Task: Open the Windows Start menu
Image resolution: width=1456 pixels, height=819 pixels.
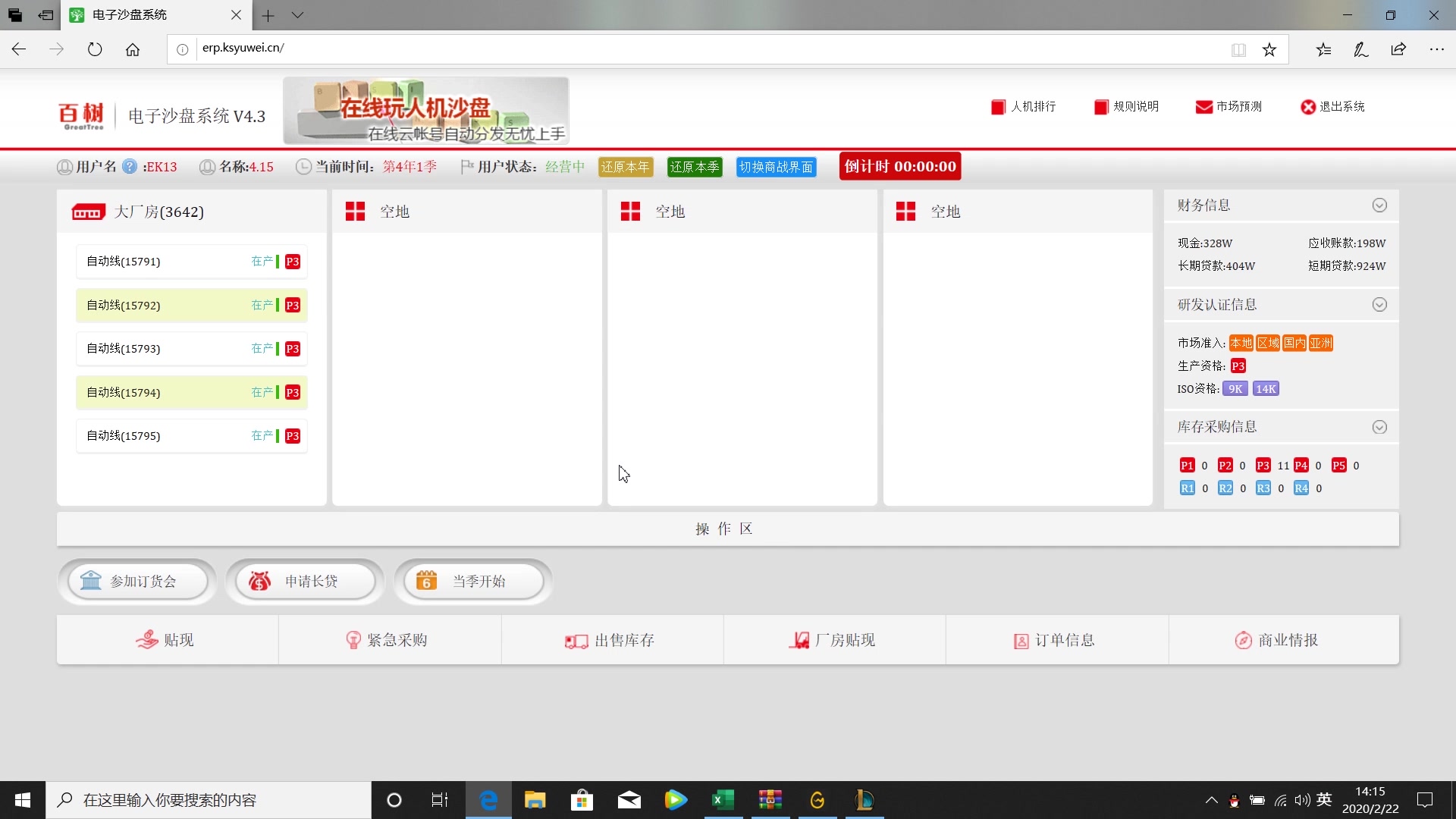Action: 23,800
